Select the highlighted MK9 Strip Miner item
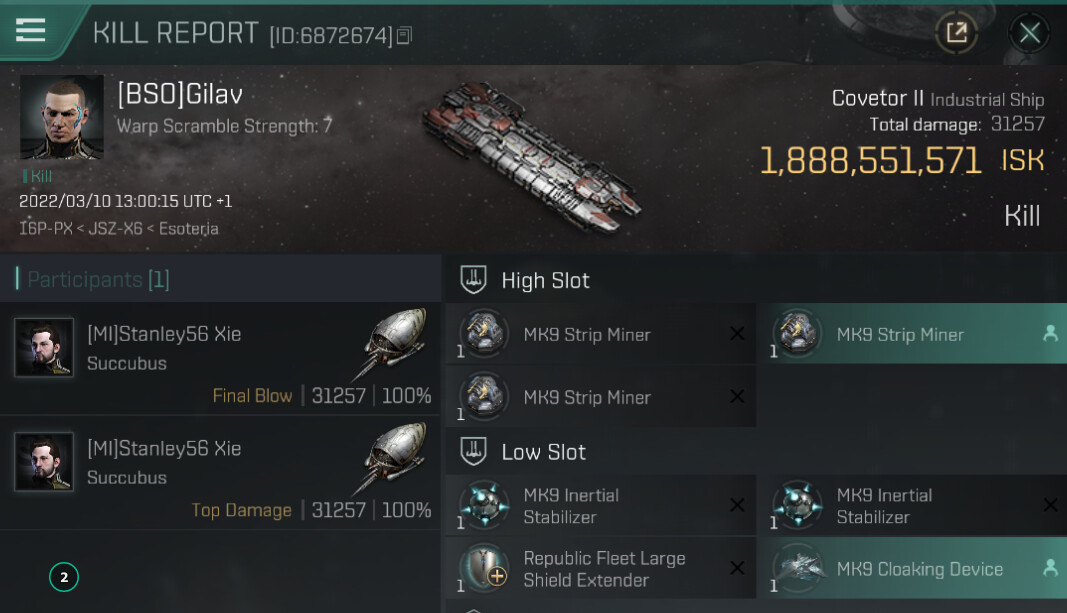This screenshot has height=613, width=1067. 911,334
